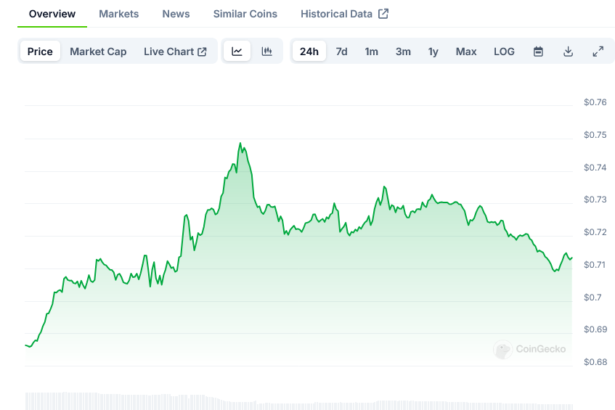Go to Similar Coins tab
This screenshot has width=615, height=410.
pyautogui.click(x=245, y=14)
